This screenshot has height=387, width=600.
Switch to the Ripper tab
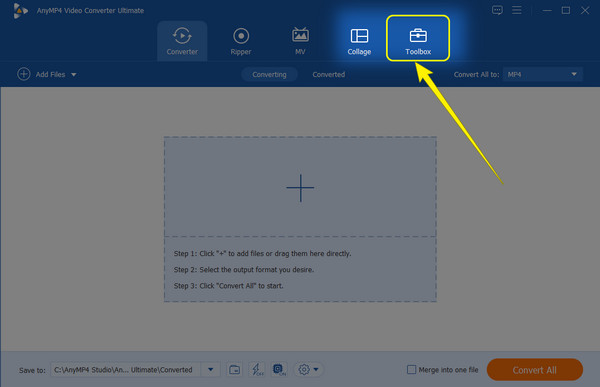(241, 41)
